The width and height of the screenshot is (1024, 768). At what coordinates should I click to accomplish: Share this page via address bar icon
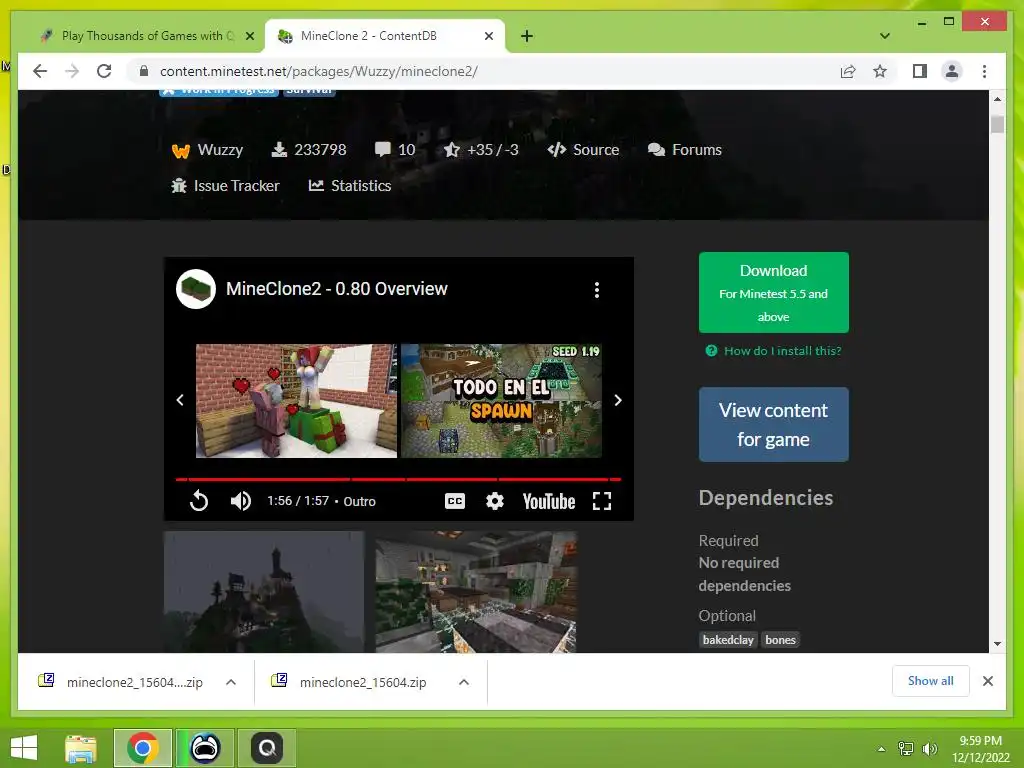(x=848, y=71)
